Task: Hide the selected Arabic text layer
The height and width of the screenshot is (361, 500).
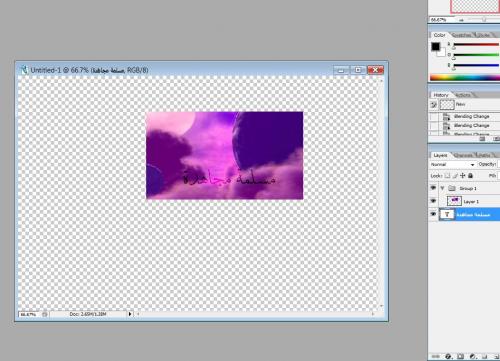Action: (x=433, y=214)
